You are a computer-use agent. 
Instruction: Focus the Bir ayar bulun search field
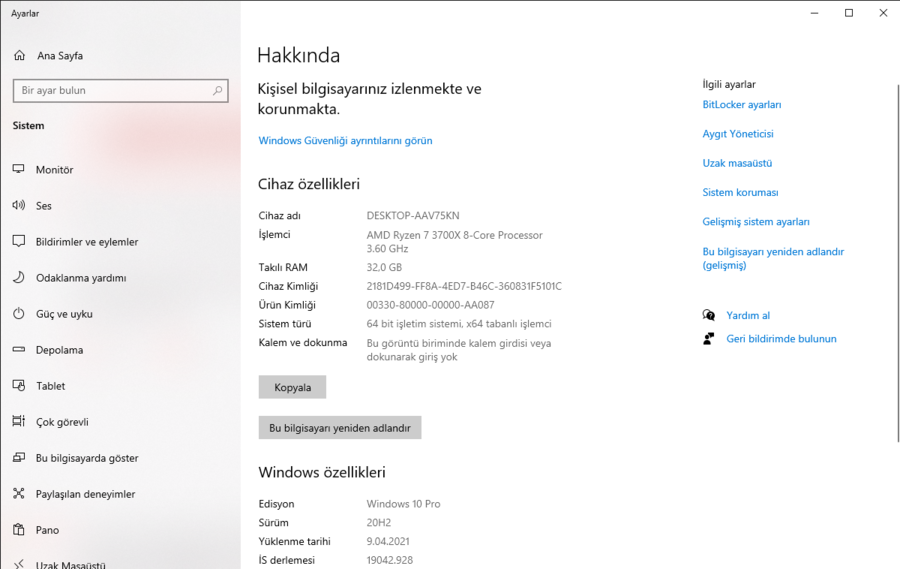pyautogui.click(x=112, y=91)
